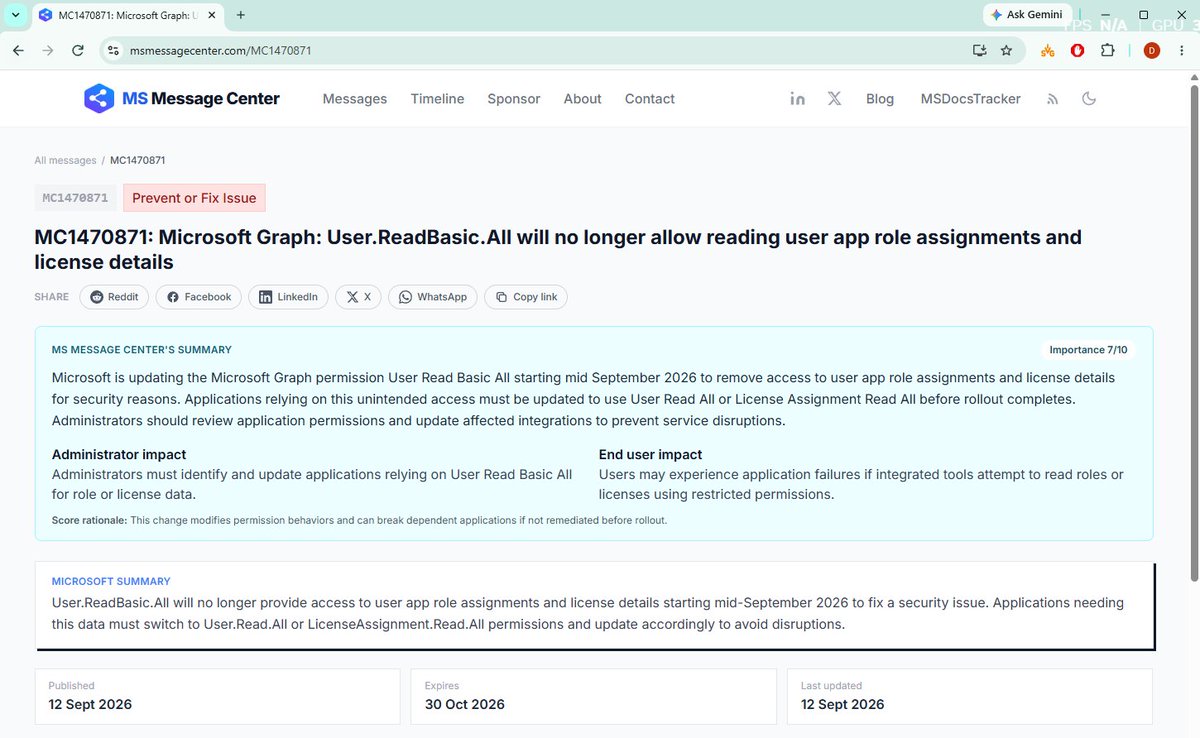The image size is (1200, 738).
Task: Share the message on Facebook
Action: [198, 297]
